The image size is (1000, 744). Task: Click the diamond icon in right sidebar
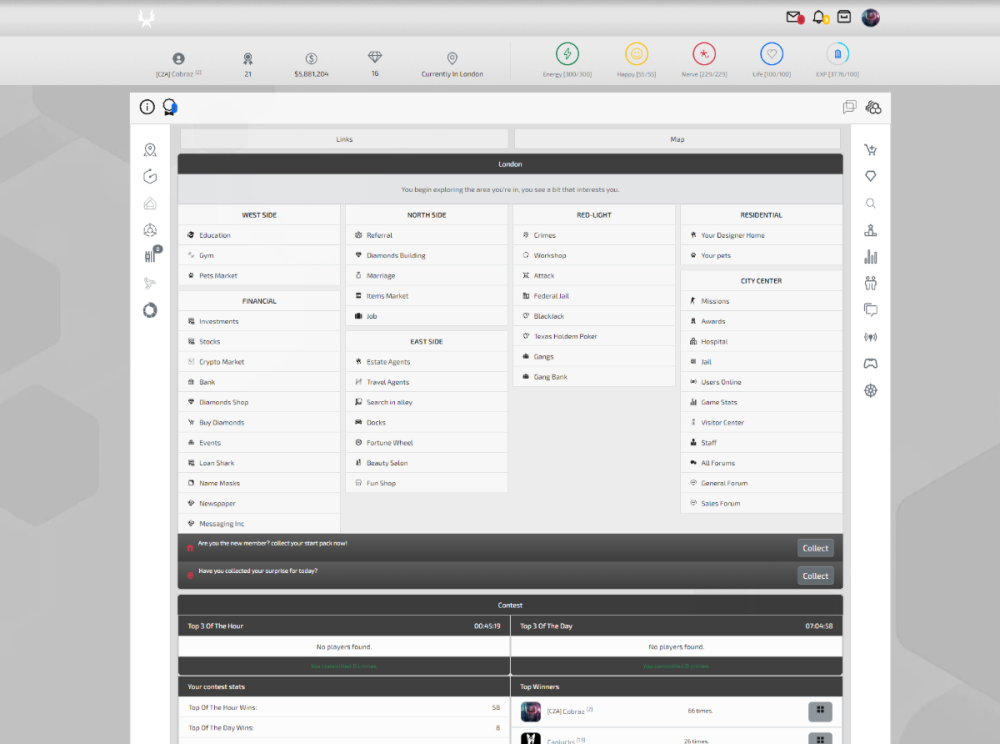(871, 176)
